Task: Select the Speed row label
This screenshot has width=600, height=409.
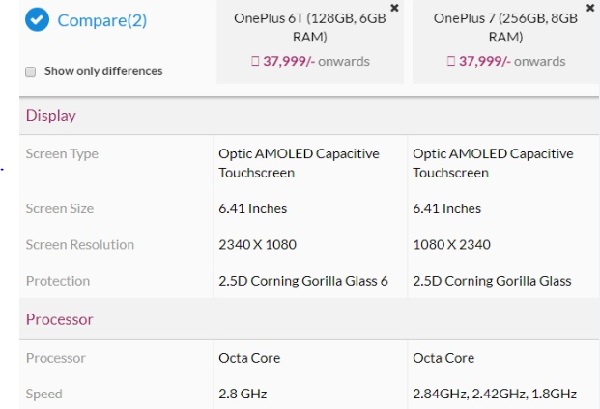Action: tap(44, 394)
